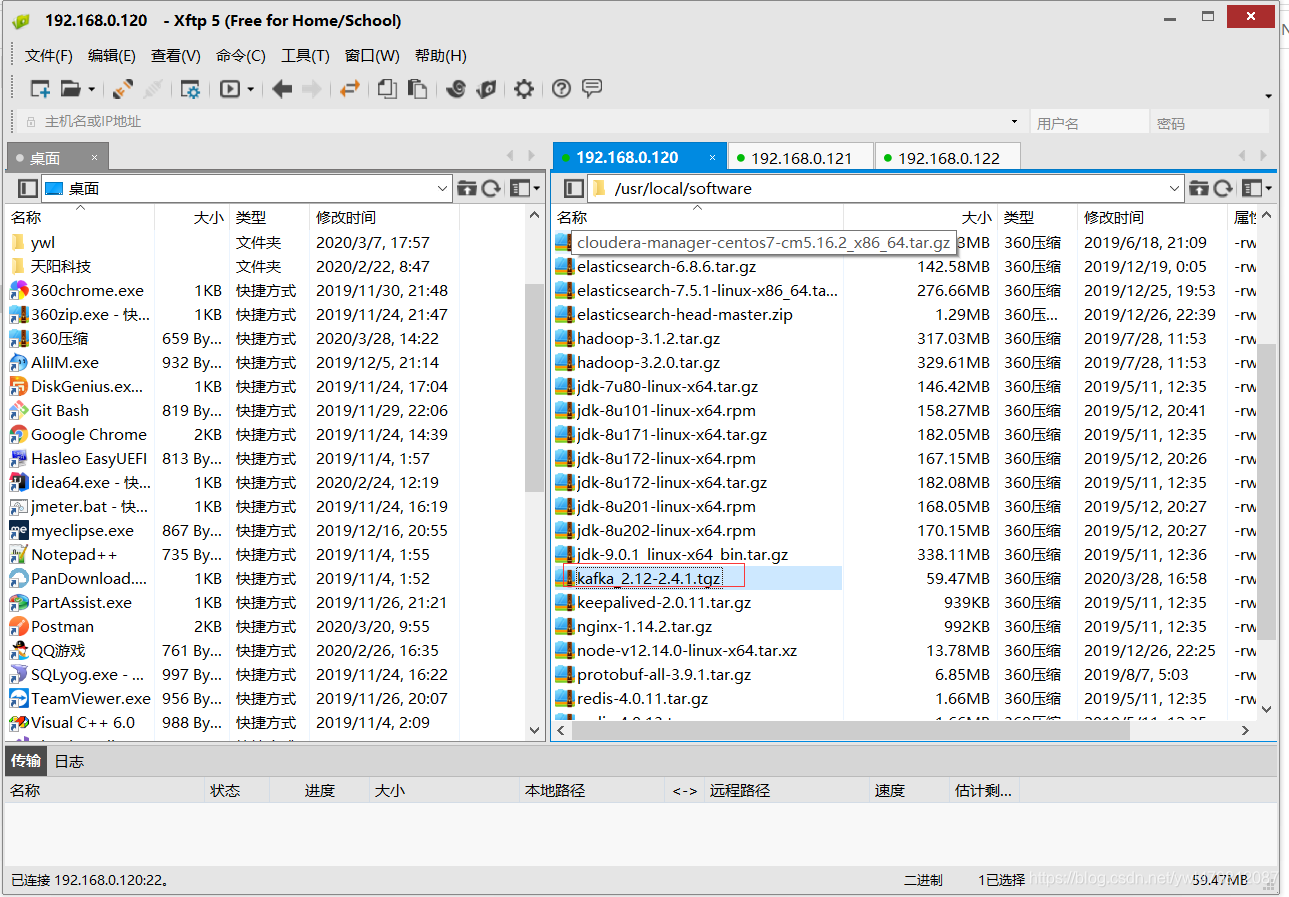The width and height of the screenshot is (1289, 897).
Task: Select TeamViewer.exe in the local list
Action: pyautogui.click(x=90, y=698)
